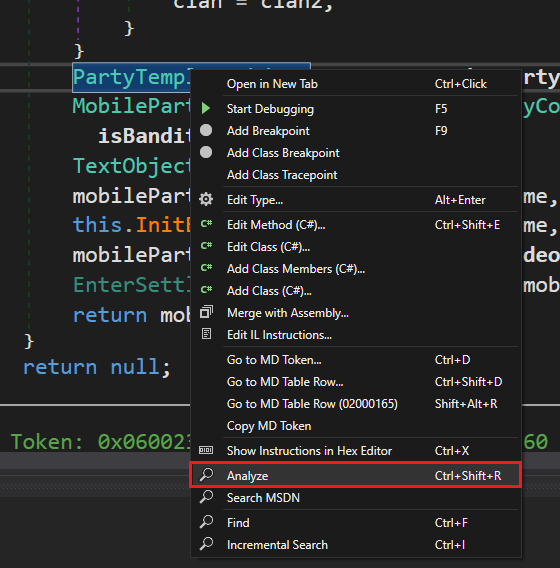Viewport: 560px width, 568px height.
Task: Open Edit IL Instructions...
Action: pyautogui.click(x=356, y=335)
